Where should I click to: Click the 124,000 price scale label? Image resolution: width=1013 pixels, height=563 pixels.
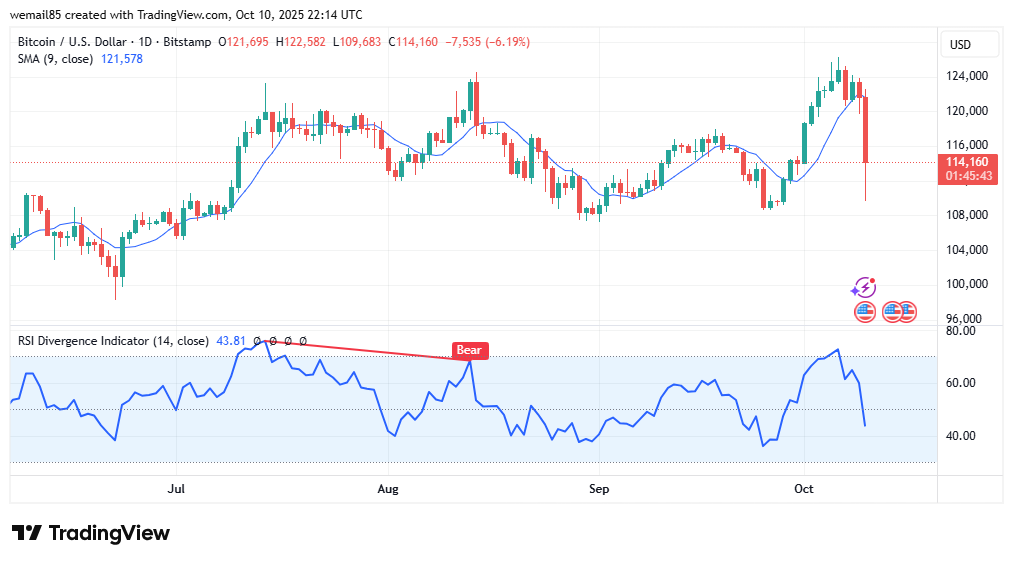(x=967, y=76)
